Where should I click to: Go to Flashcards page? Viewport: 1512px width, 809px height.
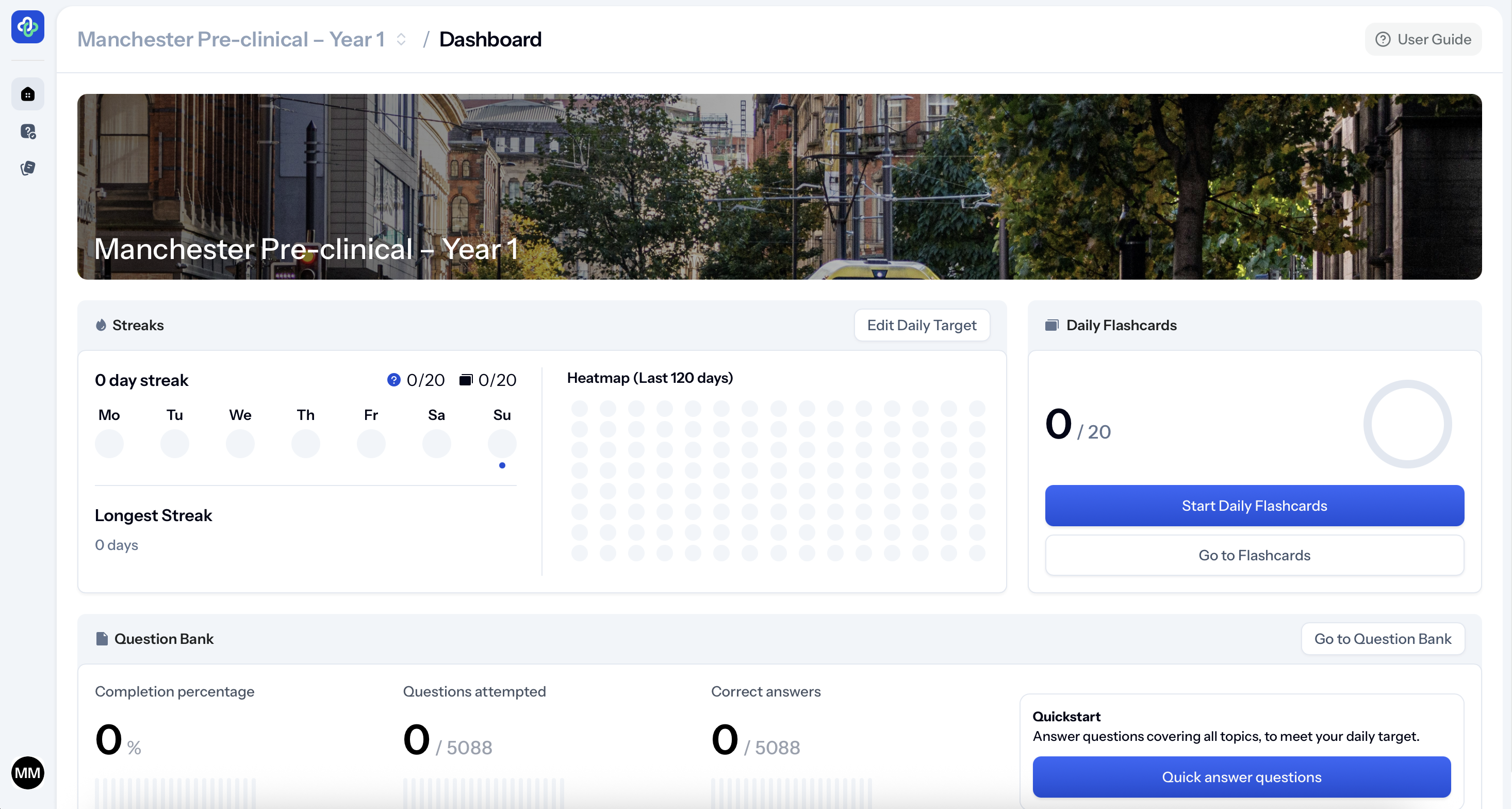coord(1254,555)
